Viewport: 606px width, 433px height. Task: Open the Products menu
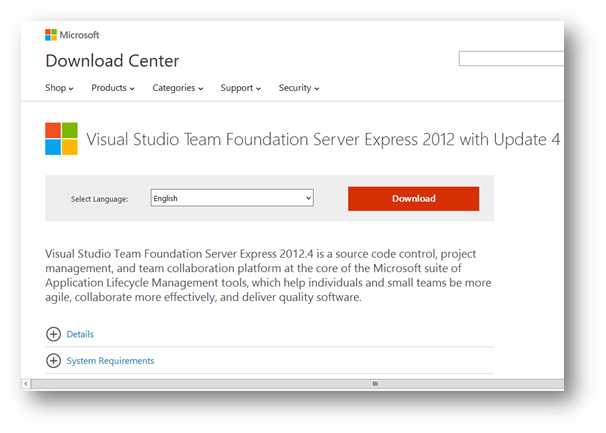point(113,88)
